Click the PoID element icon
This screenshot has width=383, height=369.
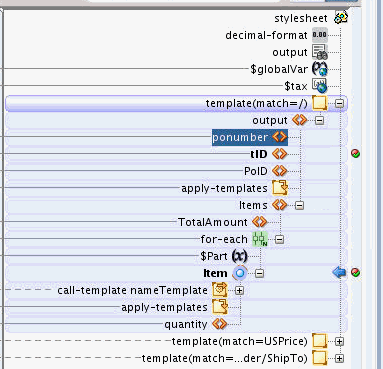(x=279, y=171)
